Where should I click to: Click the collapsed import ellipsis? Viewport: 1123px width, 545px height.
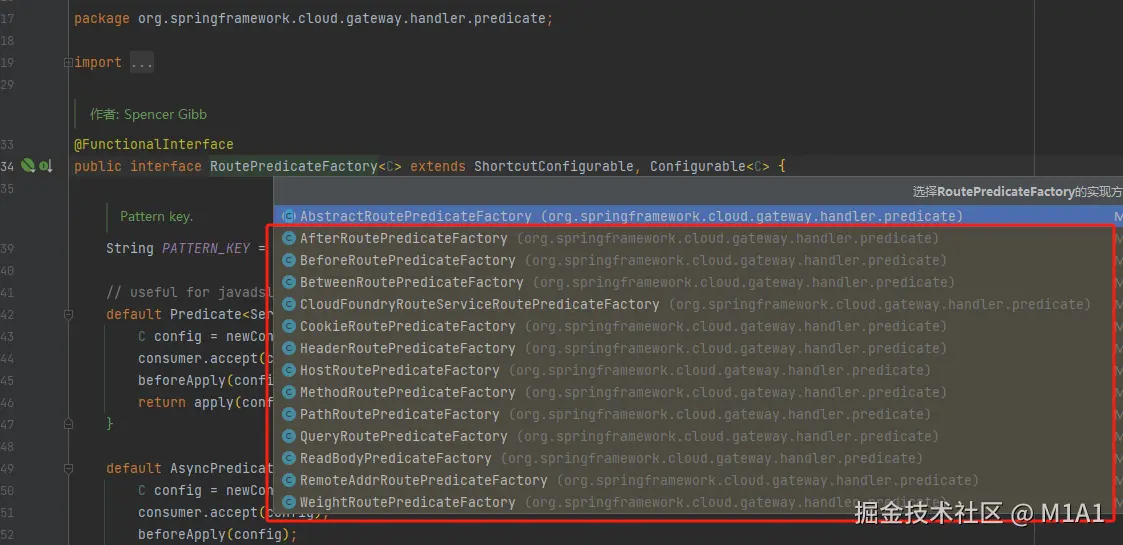click(142, 63)
